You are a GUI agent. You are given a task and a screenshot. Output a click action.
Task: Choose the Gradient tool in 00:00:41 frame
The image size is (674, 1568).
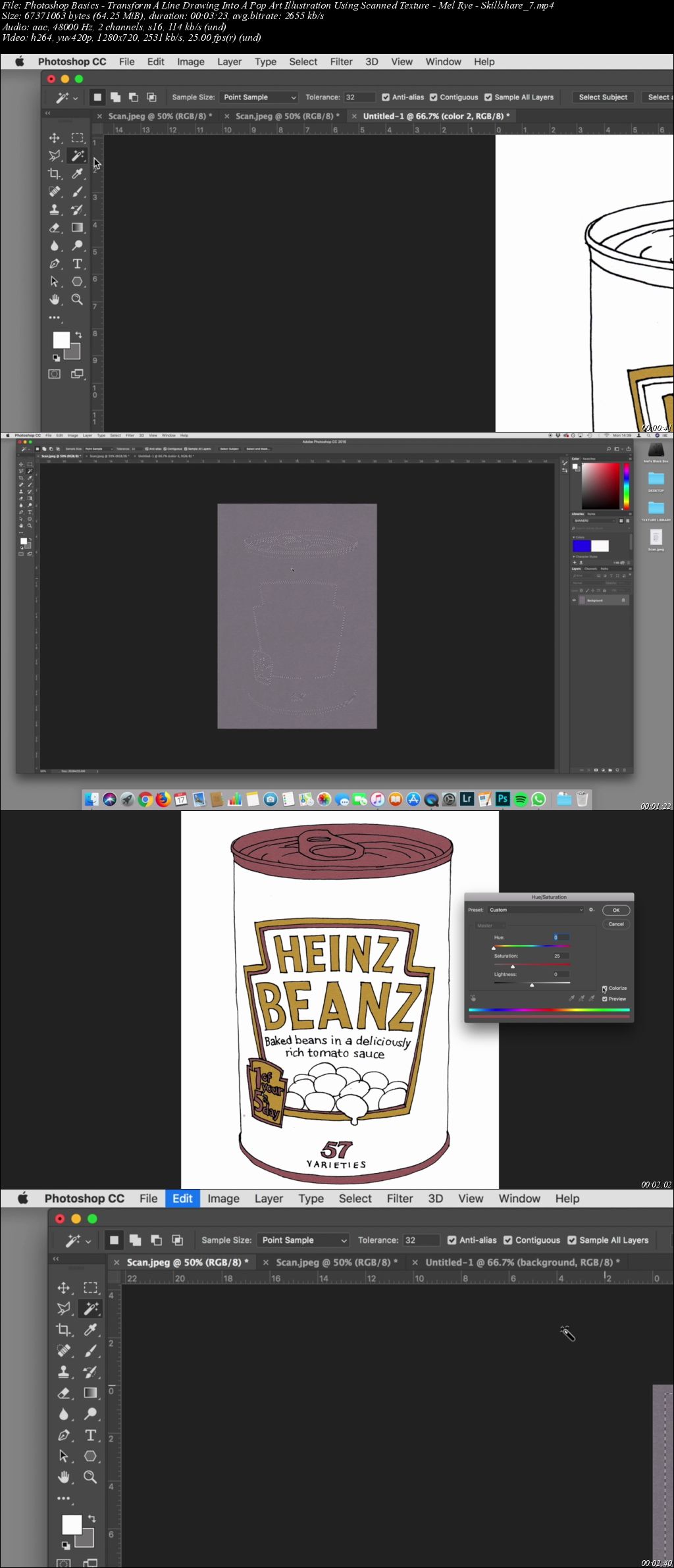pyautogui.click(x=77, y=228)
